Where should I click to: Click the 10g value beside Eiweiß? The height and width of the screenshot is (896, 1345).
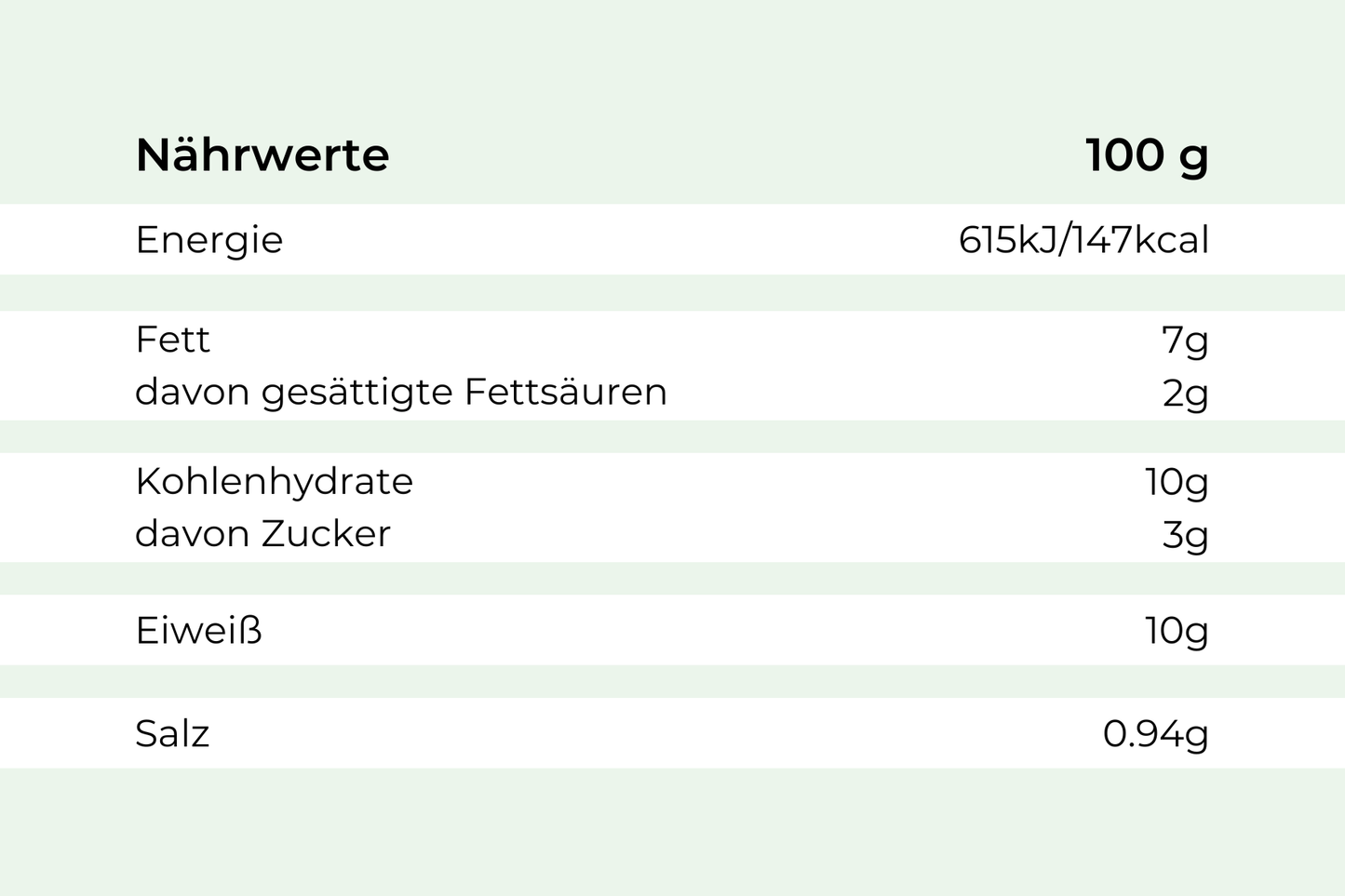tap(1177, 631)
